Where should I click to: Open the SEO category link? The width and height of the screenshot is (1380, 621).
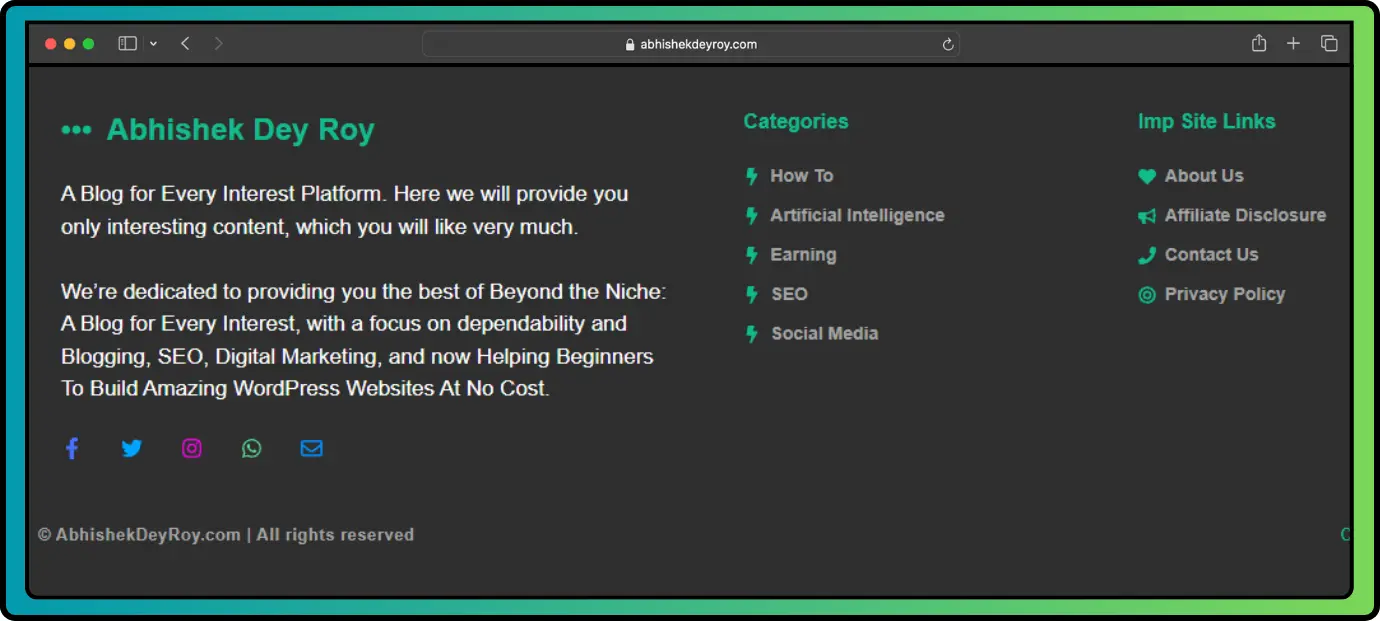789,294
